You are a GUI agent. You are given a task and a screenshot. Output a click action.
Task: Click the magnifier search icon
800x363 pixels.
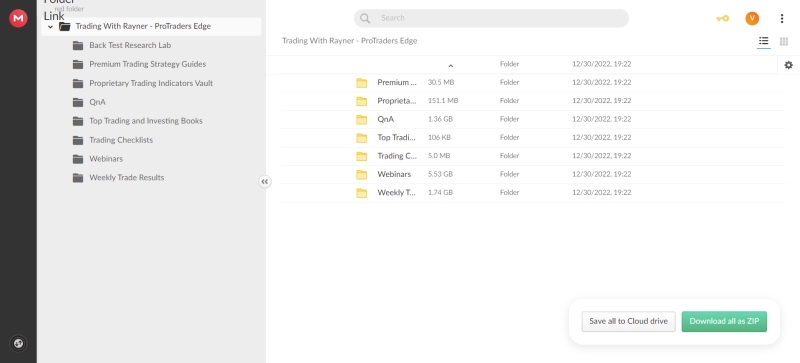(x=365, y=18)
